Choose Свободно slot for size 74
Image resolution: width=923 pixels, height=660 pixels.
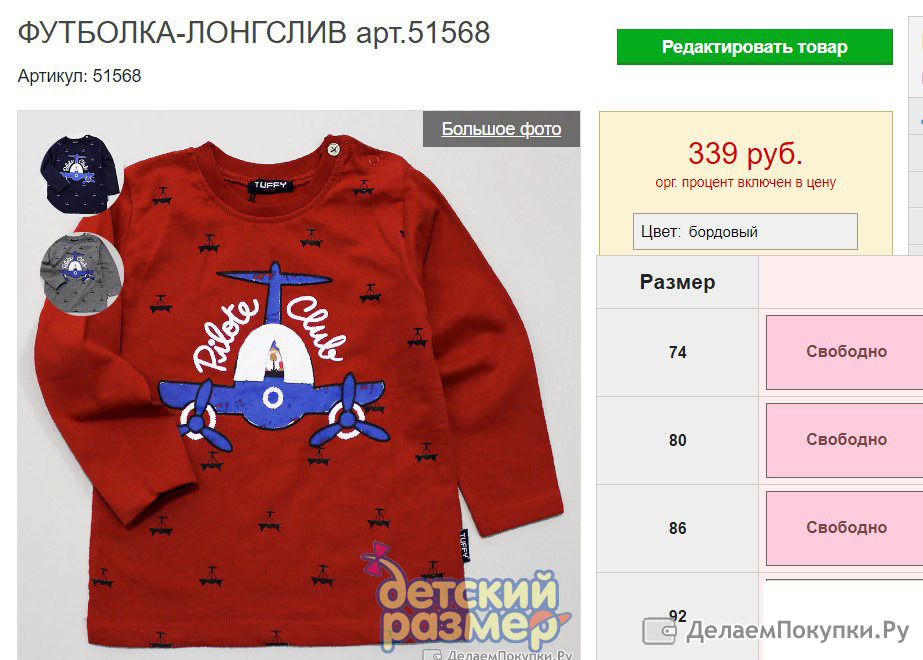[x=845, y=352]
